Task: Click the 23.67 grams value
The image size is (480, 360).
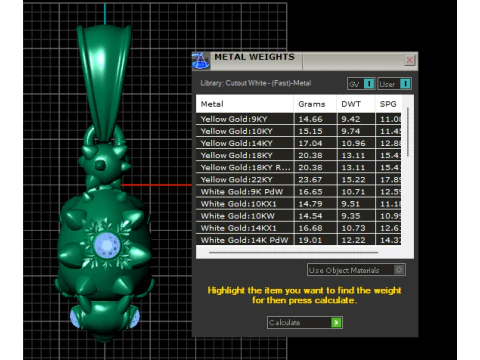Action: click(310, 180)
